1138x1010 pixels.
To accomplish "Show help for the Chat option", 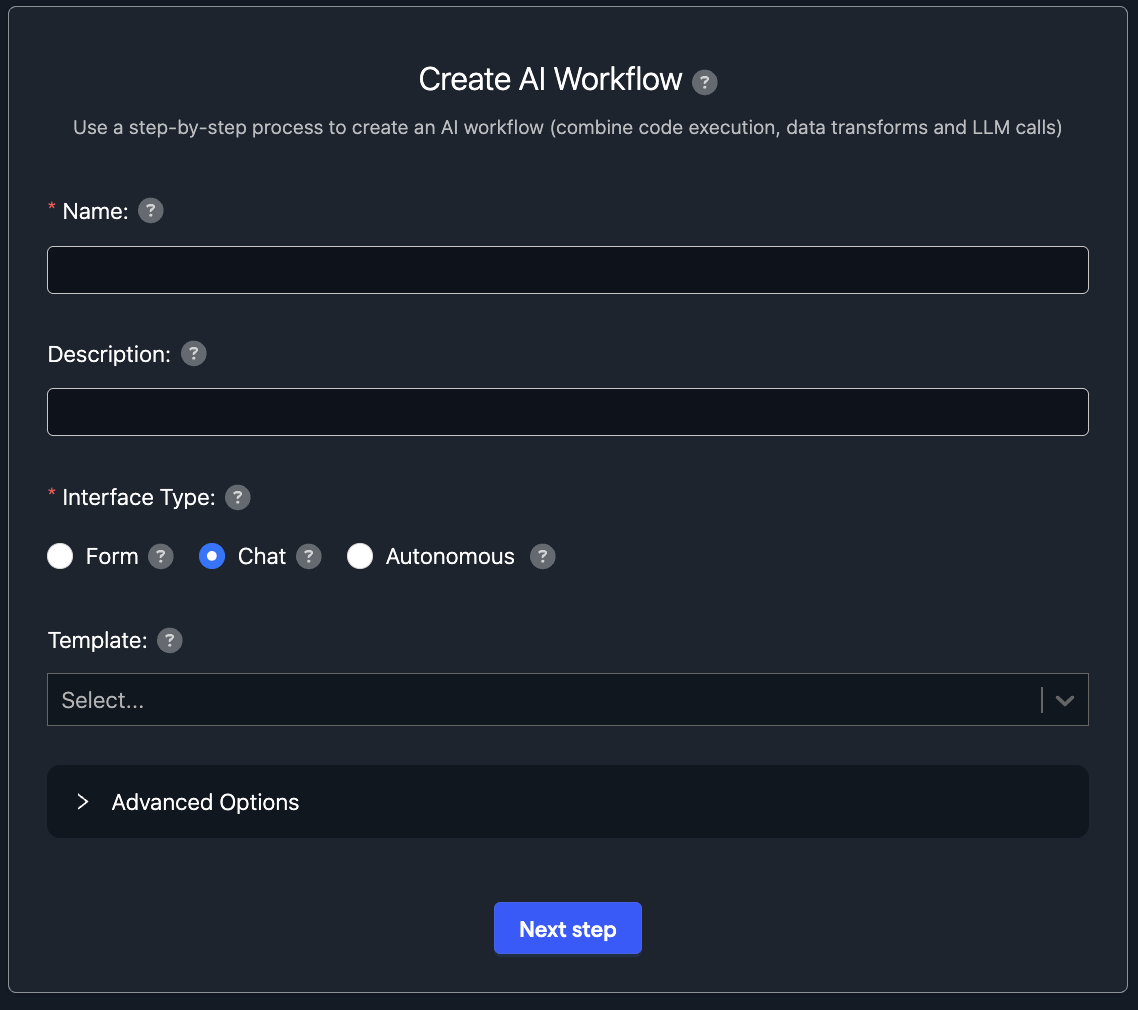I will (x=309, y=557).
